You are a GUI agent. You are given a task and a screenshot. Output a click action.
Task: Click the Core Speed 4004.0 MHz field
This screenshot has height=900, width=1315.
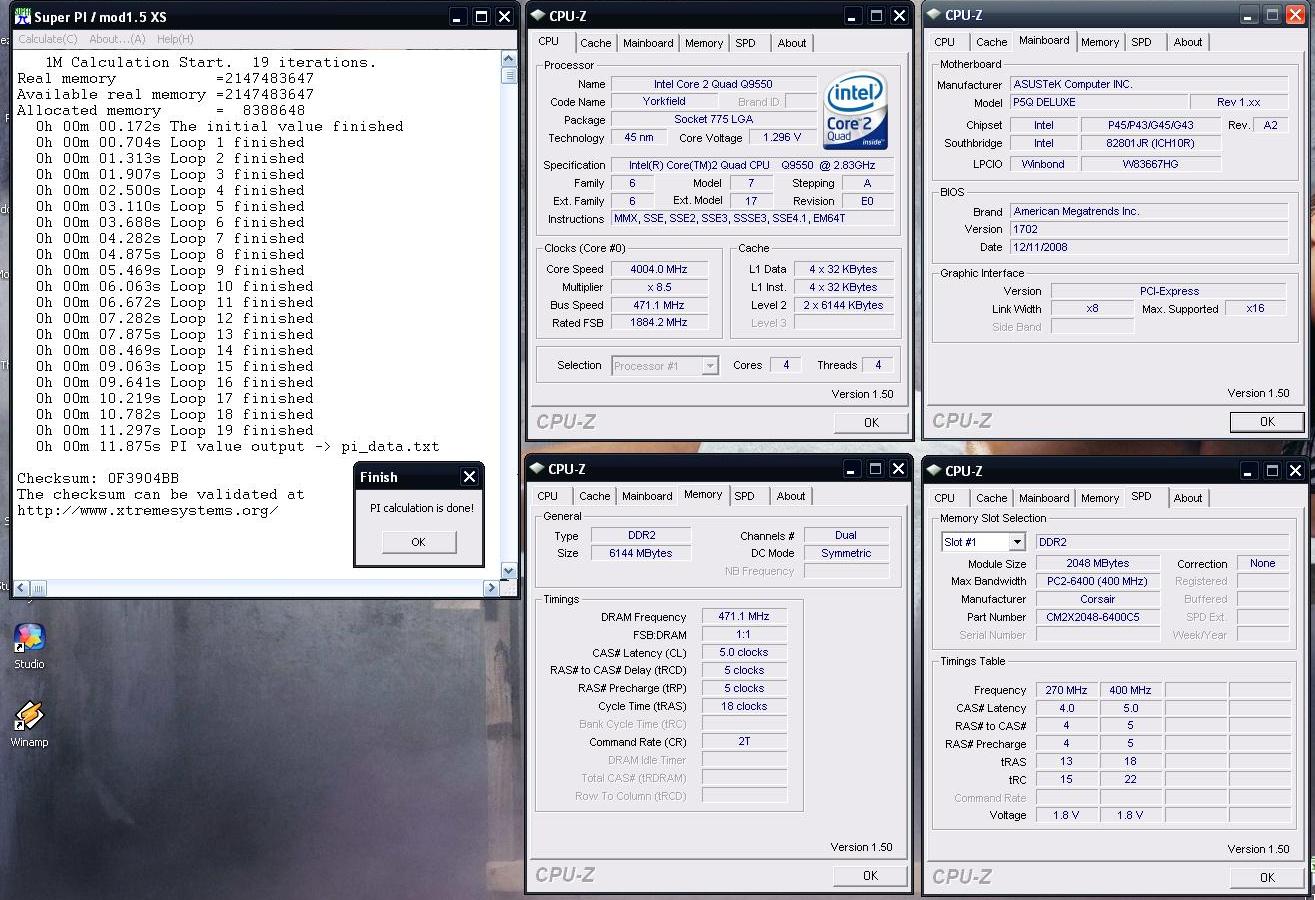[x=659, y=269]
